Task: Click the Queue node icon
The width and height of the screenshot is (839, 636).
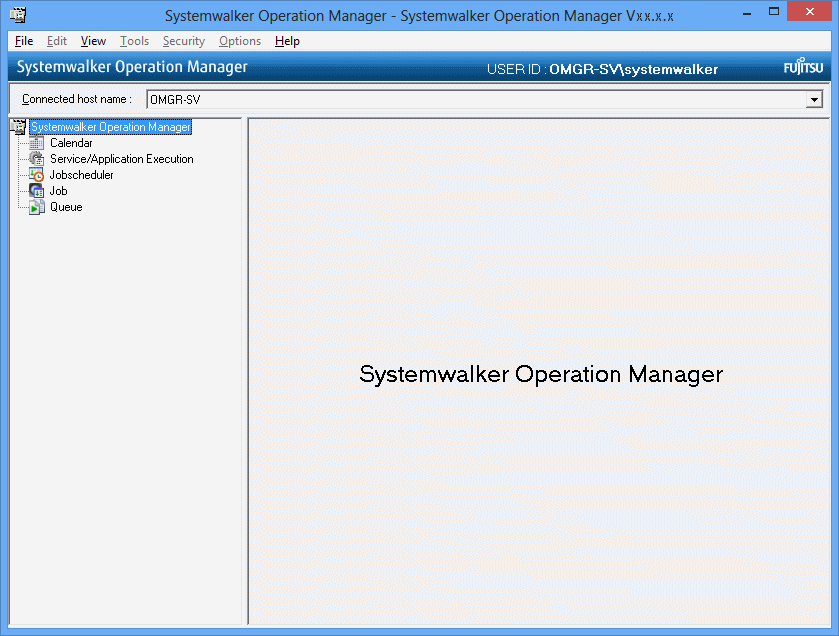Action: pos(37,207)
